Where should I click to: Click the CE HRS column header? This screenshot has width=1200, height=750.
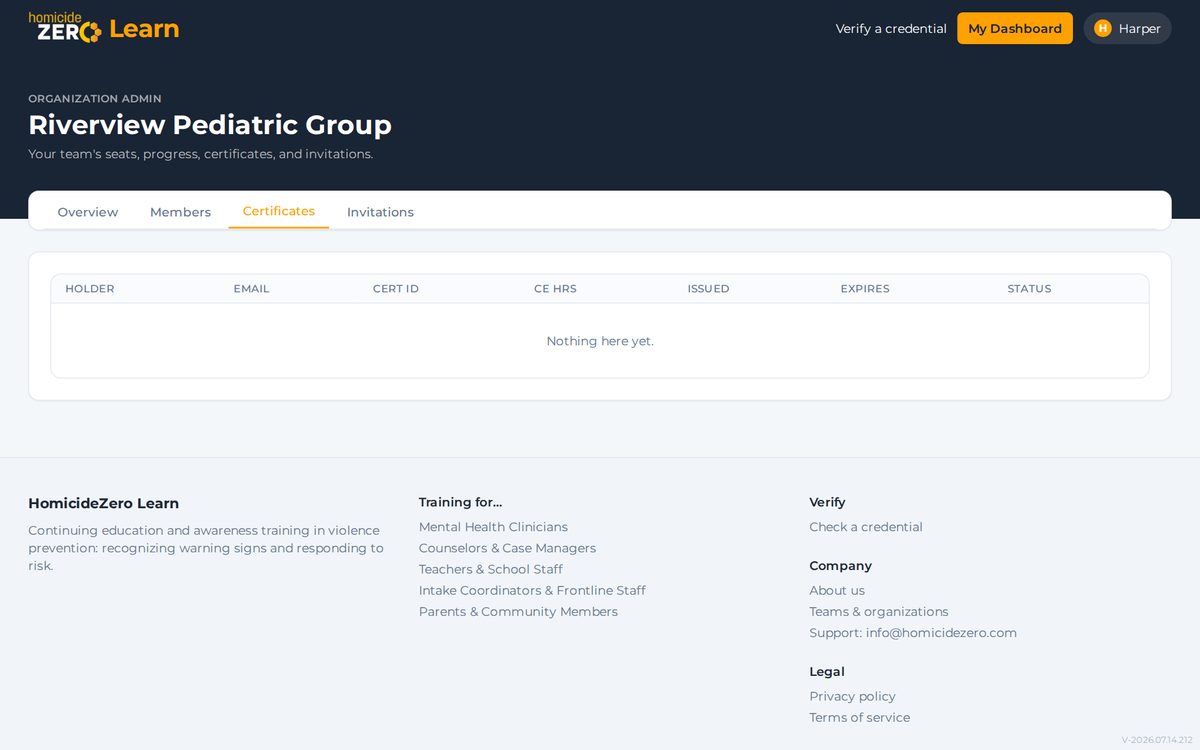tap(555, 289)
